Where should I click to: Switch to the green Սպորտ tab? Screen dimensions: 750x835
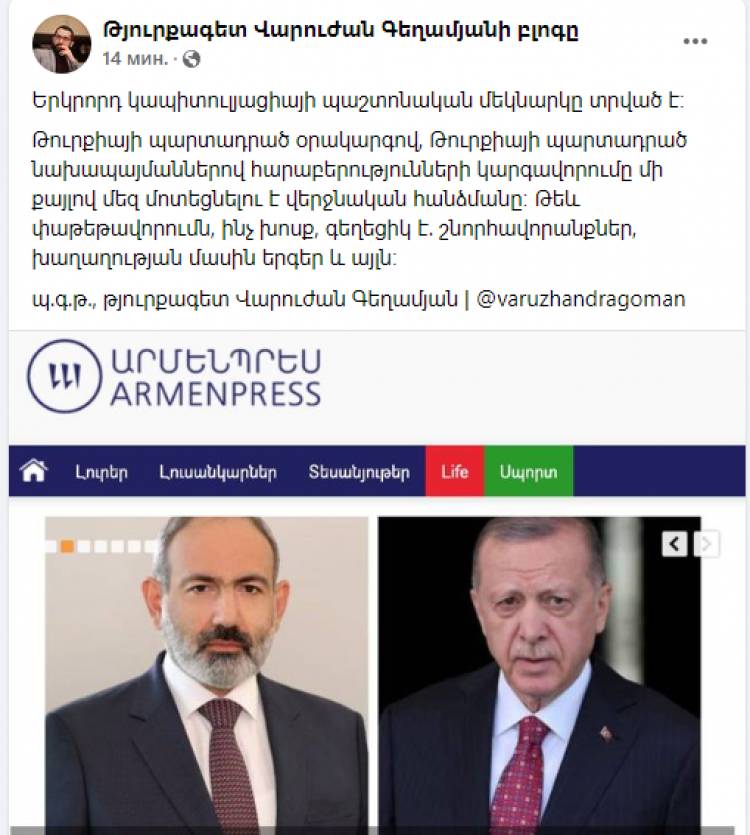[528, 471]
